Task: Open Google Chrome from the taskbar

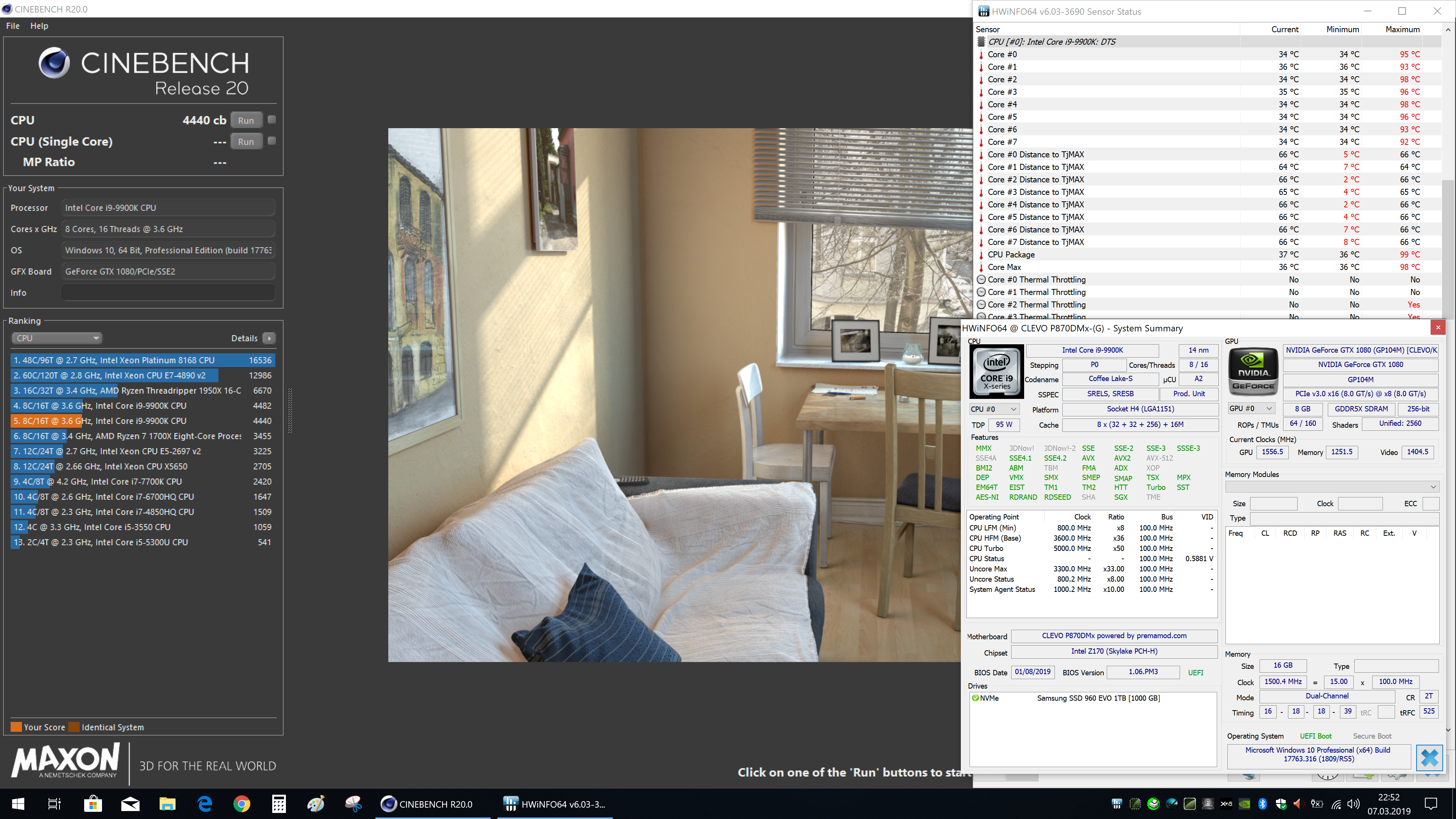Action: coord(242,804)
